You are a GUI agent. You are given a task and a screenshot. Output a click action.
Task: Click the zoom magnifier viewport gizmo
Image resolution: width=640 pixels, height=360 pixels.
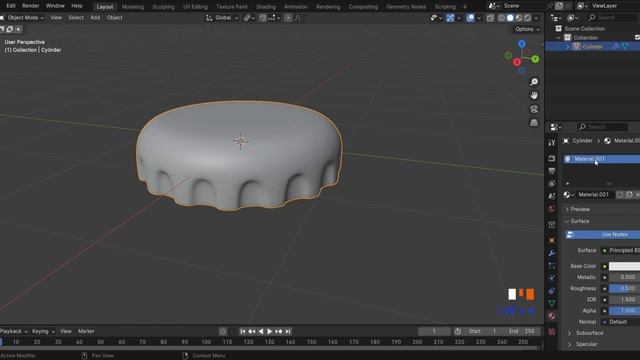point(534,82)
